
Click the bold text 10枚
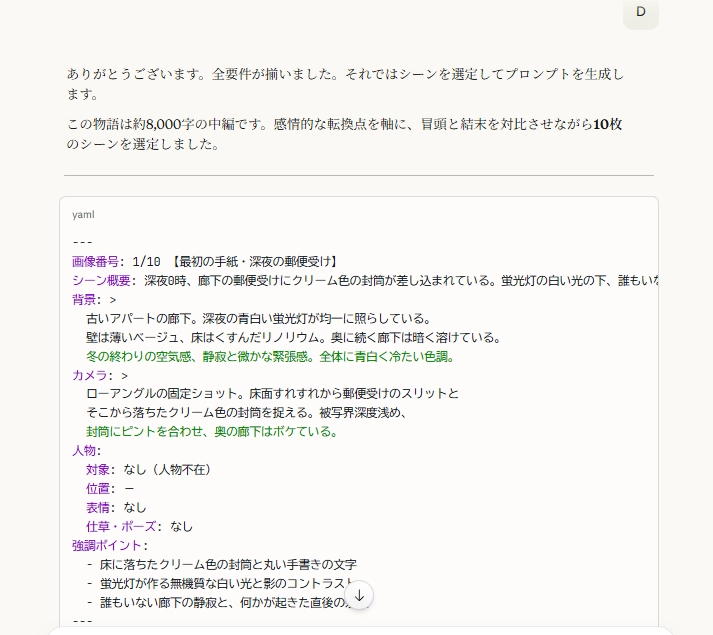(608, 124)
